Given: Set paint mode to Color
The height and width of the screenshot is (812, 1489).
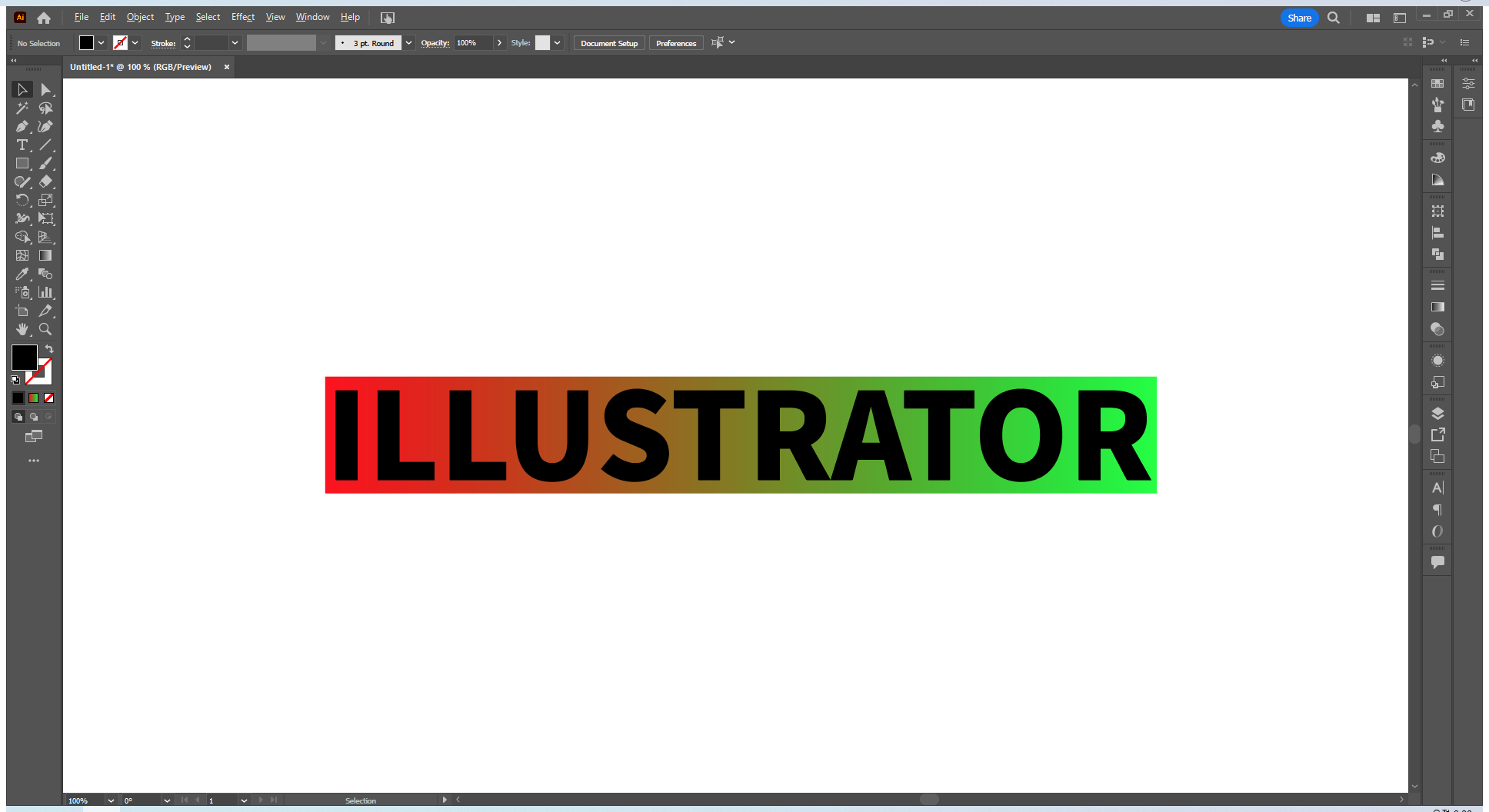Looking at the screenshot, I should coord(18,398).
